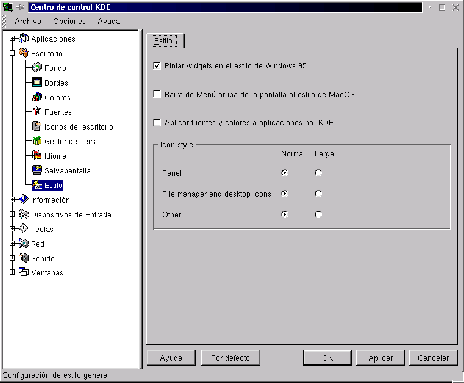Viewport: 464px width, 383px height.
Task: Select the Red network icon
Action: coord(24,243)
